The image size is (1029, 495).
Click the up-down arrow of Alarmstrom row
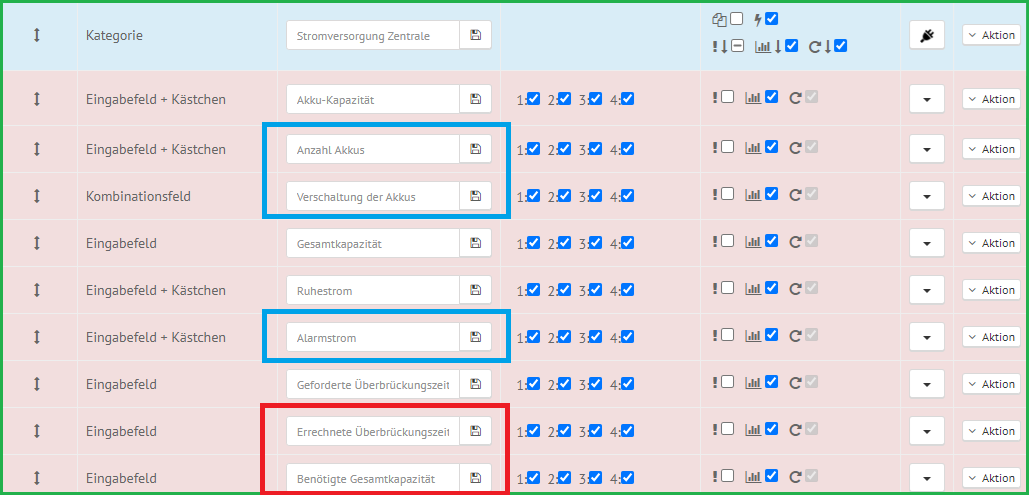pyautogui.click(x=37, y=337)
